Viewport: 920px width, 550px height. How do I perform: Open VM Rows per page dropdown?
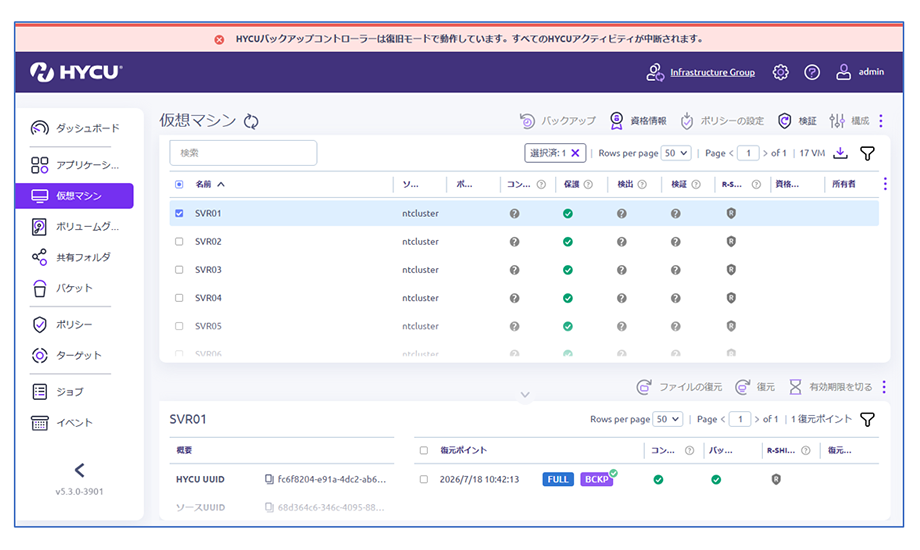click(x=675, y=153)
